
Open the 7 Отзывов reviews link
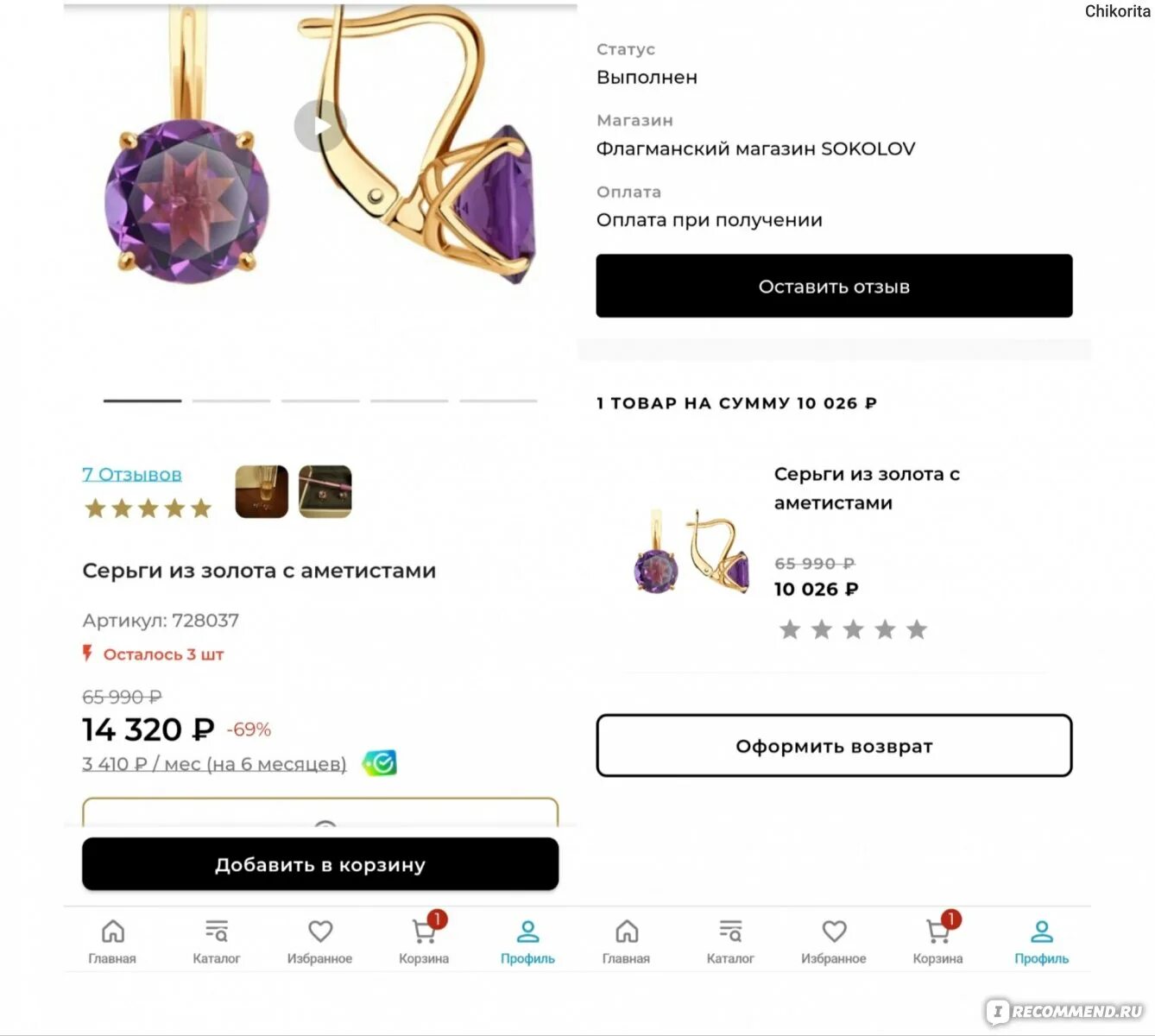132,475
